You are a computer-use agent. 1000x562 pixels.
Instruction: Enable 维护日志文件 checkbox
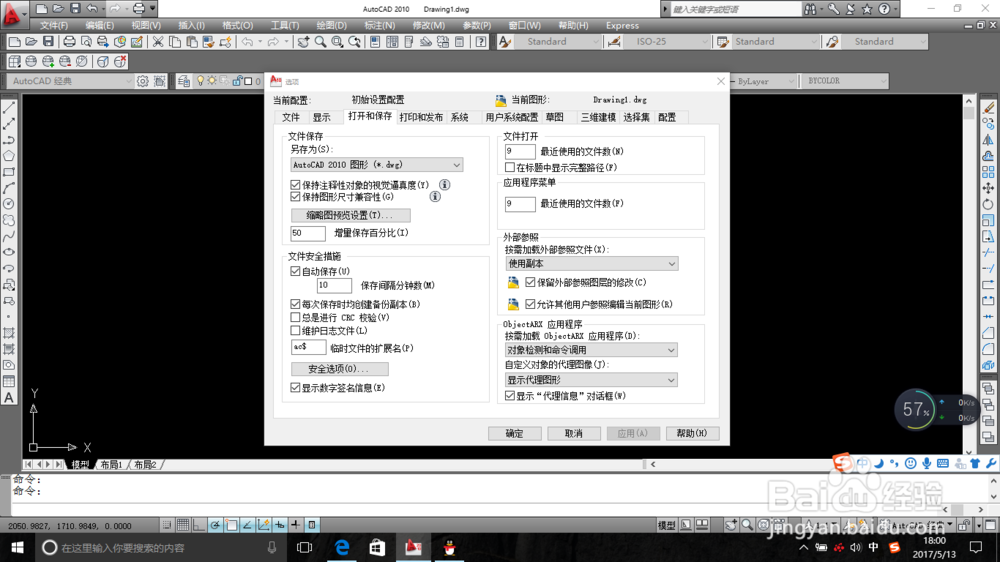(295, 330)
